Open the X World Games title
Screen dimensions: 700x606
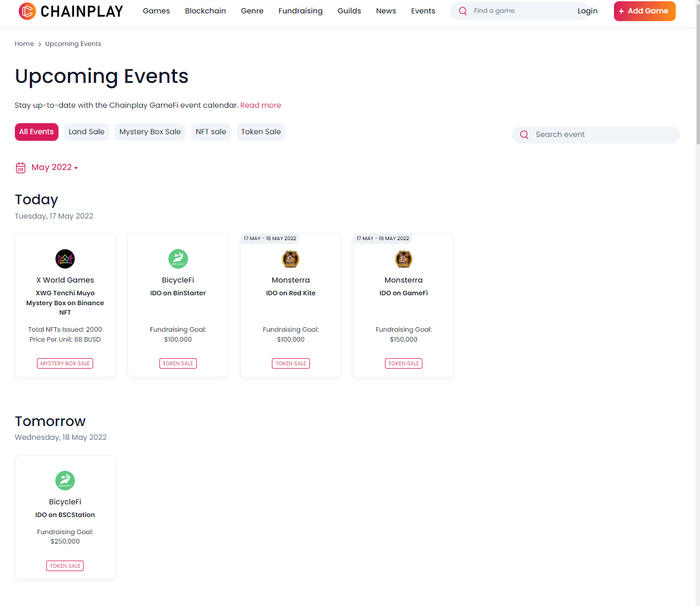point(65,280)
